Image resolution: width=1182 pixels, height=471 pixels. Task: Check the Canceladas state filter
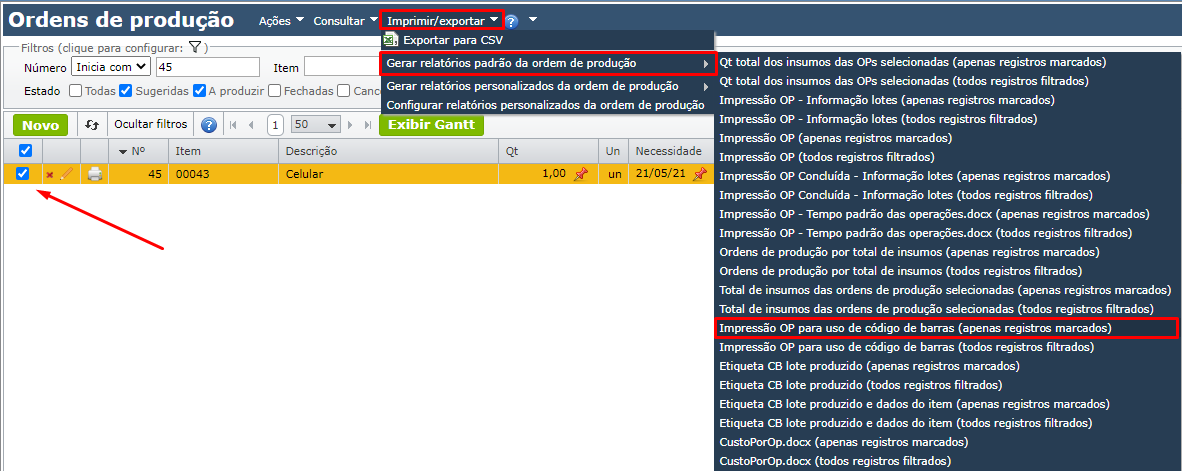coord(344,91)
